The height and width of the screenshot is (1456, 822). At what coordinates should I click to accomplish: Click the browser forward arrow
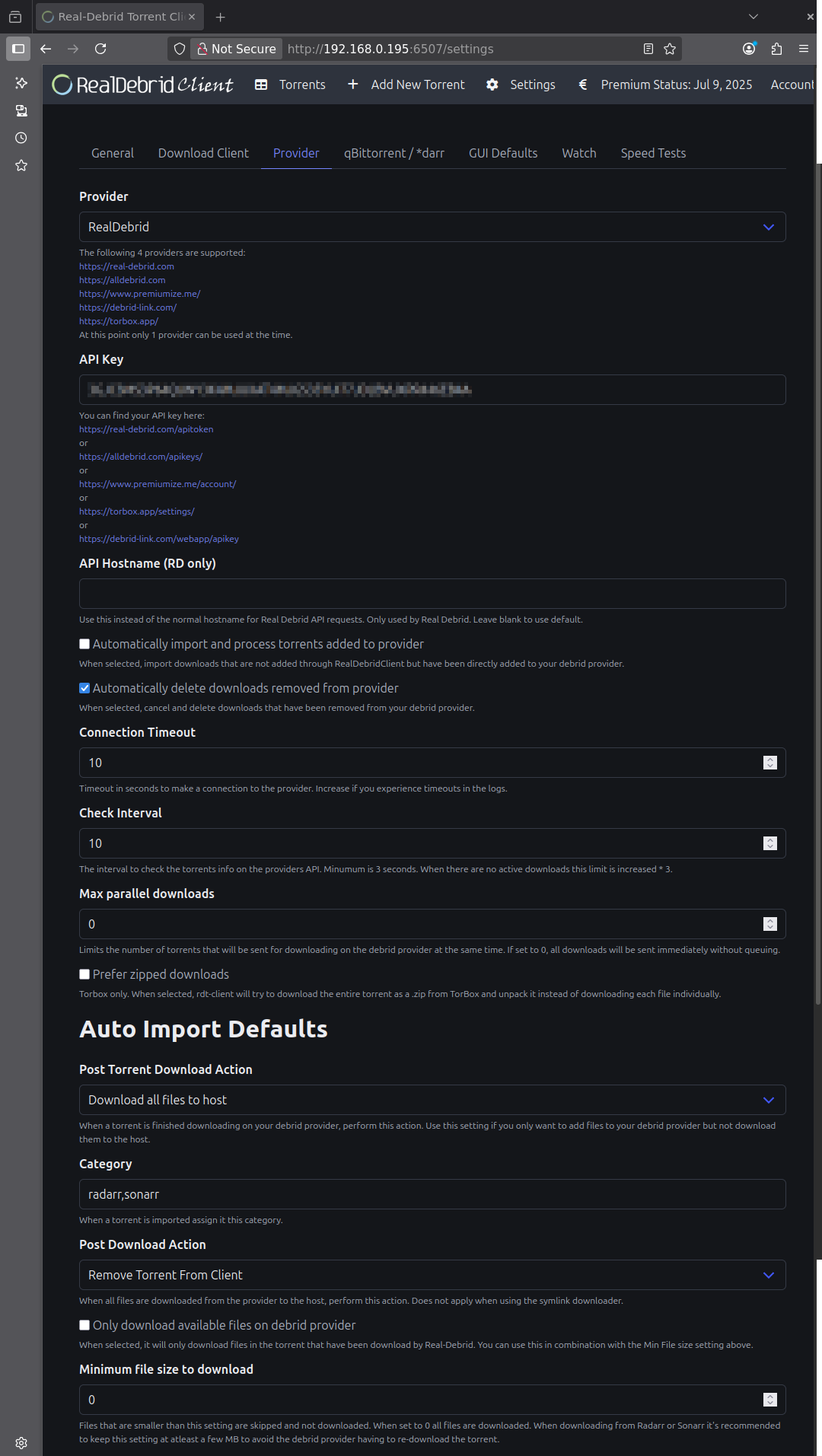tap(73, 49)
